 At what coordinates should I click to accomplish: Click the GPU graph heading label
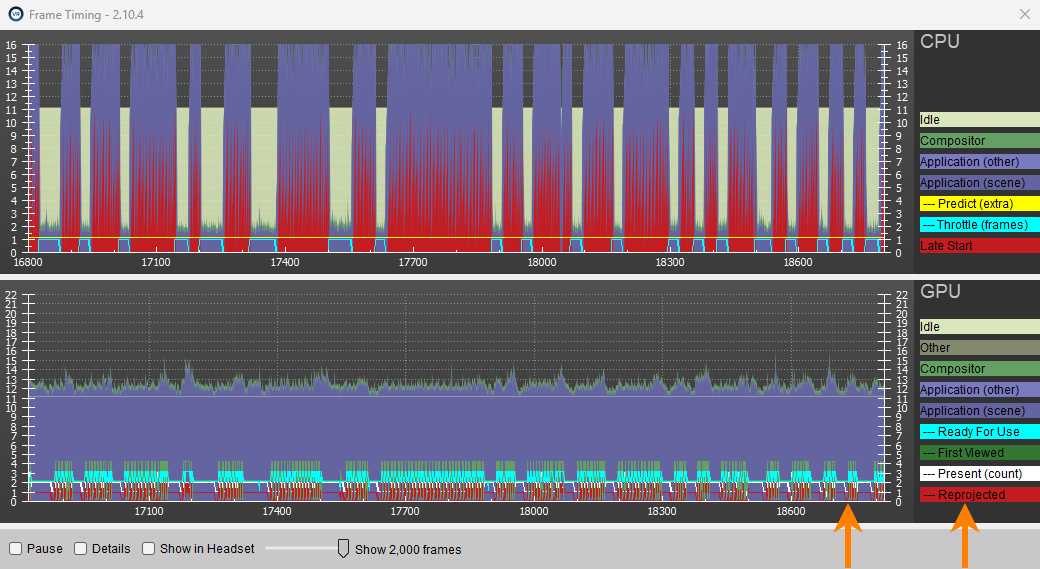pos(940,292)
